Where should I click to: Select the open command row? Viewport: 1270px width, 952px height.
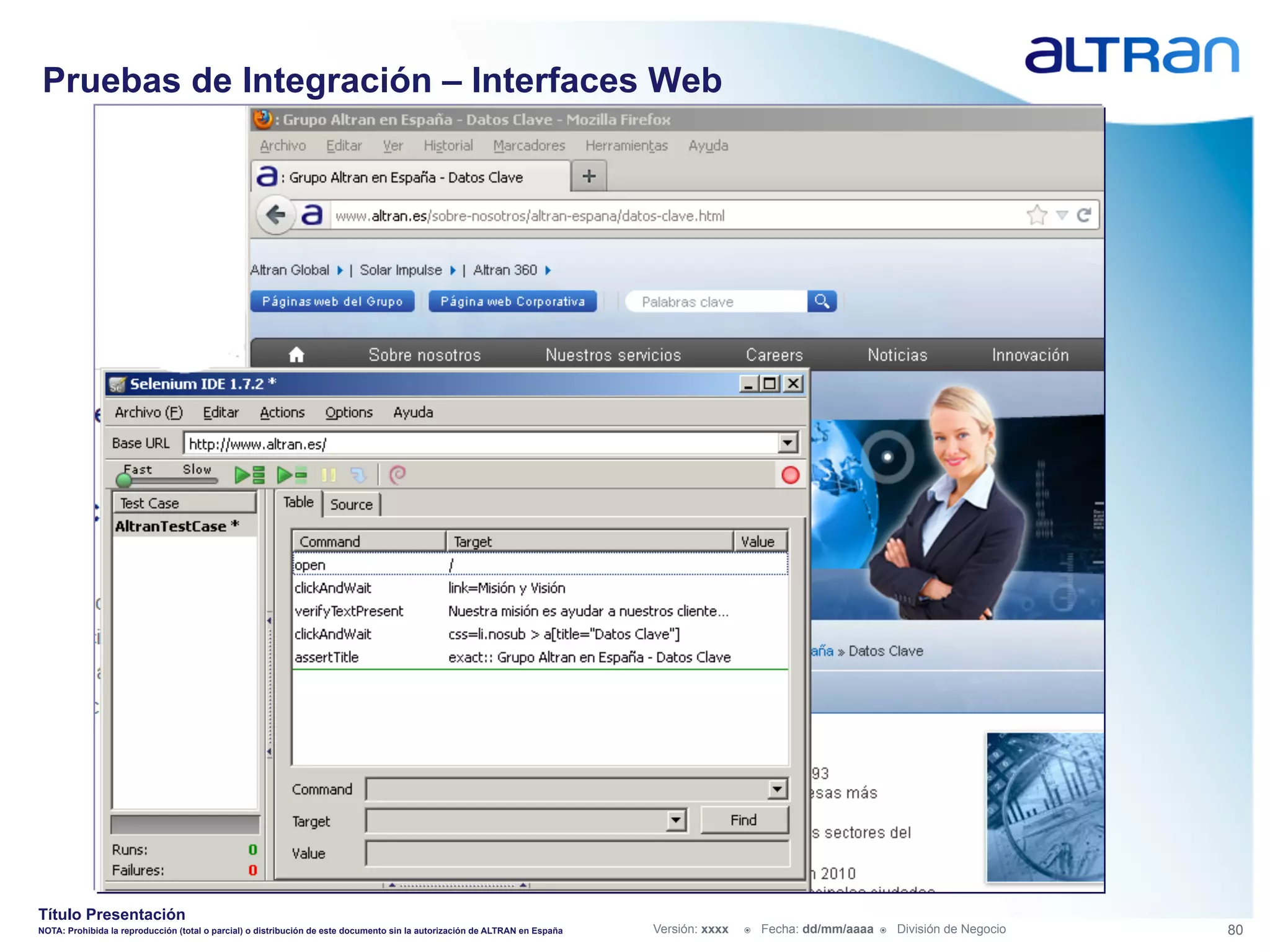coord(540,565)
